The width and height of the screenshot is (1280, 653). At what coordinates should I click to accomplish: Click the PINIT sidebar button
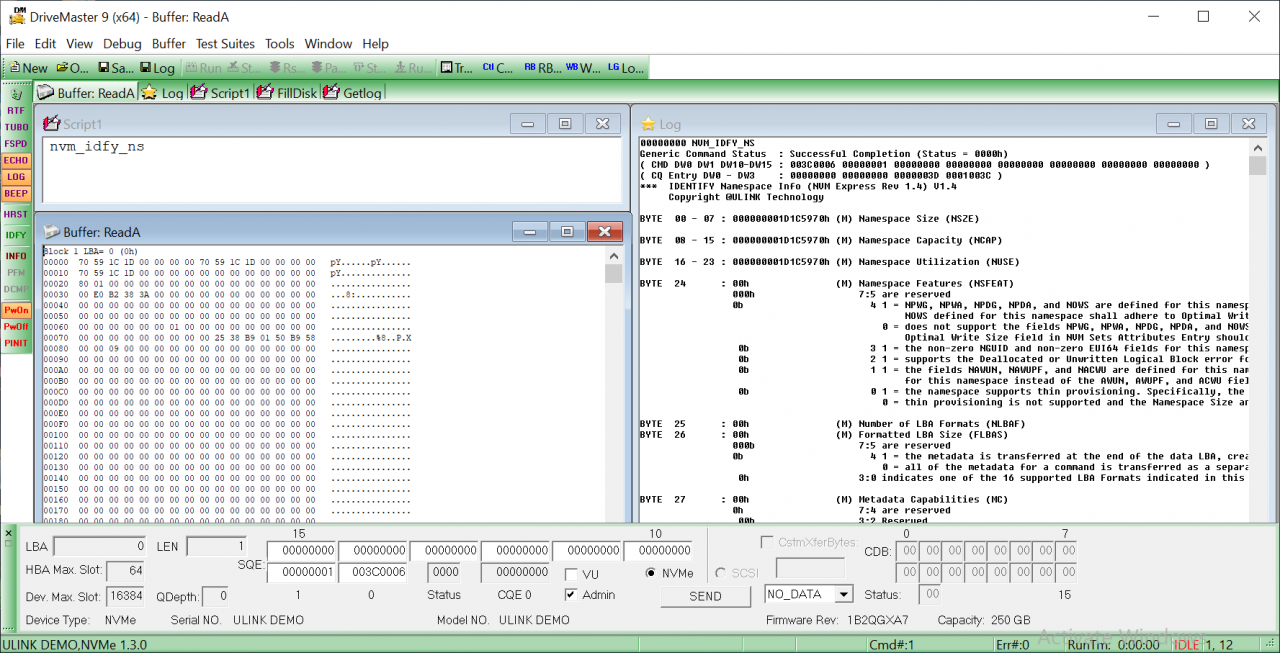16,343
